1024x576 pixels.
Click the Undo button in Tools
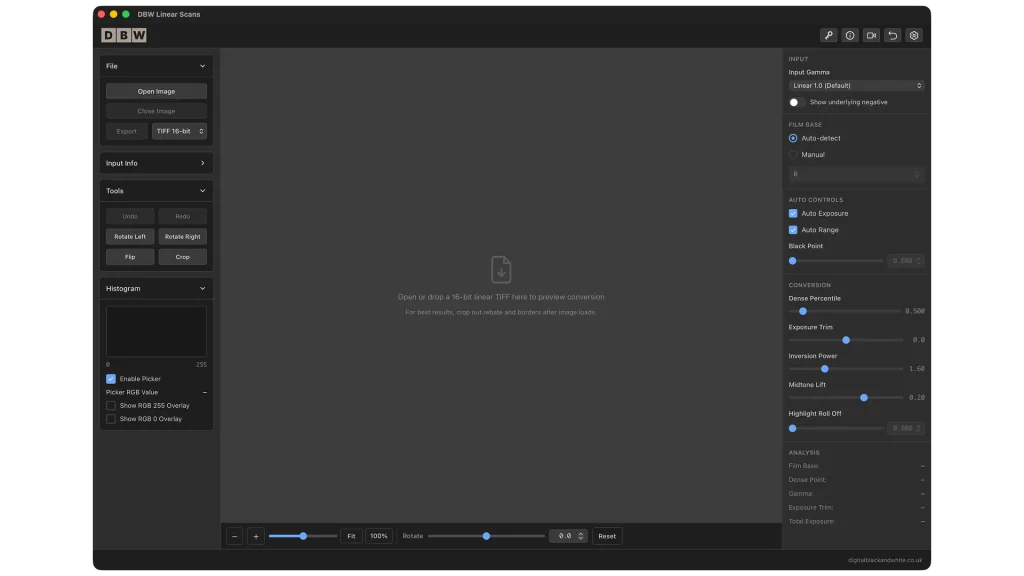pyautogui.click(x=130, y=216)
